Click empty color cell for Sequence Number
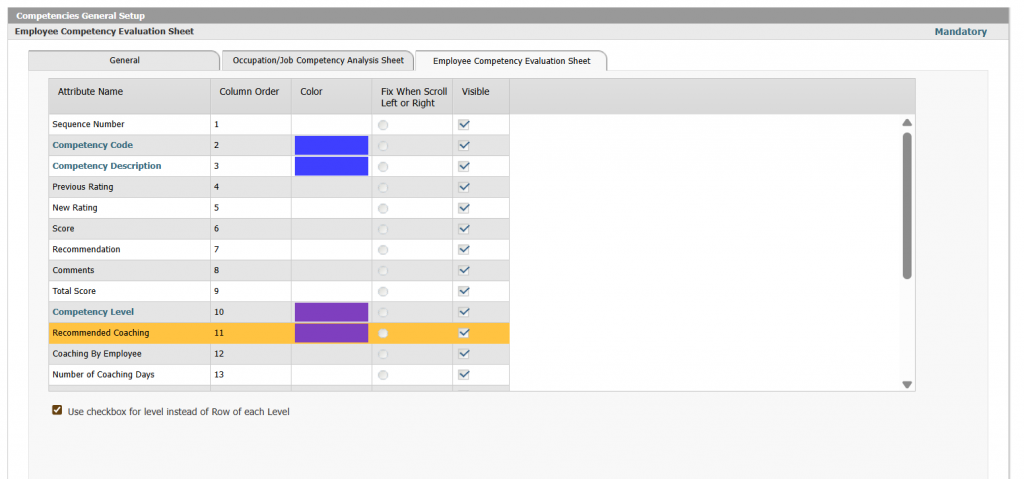1024x479 pixels. (331, 124)
